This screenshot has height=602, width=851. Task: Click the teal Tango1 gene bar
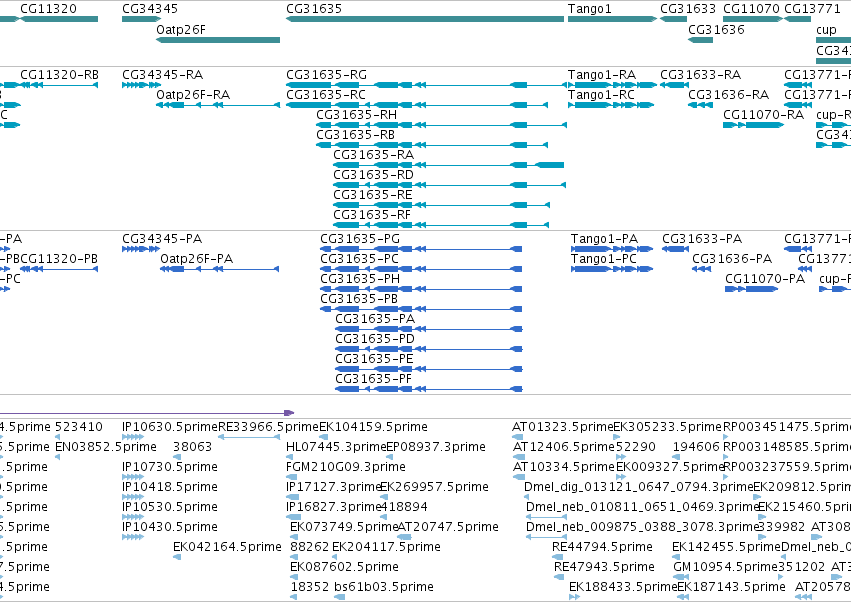click(612, 19)
